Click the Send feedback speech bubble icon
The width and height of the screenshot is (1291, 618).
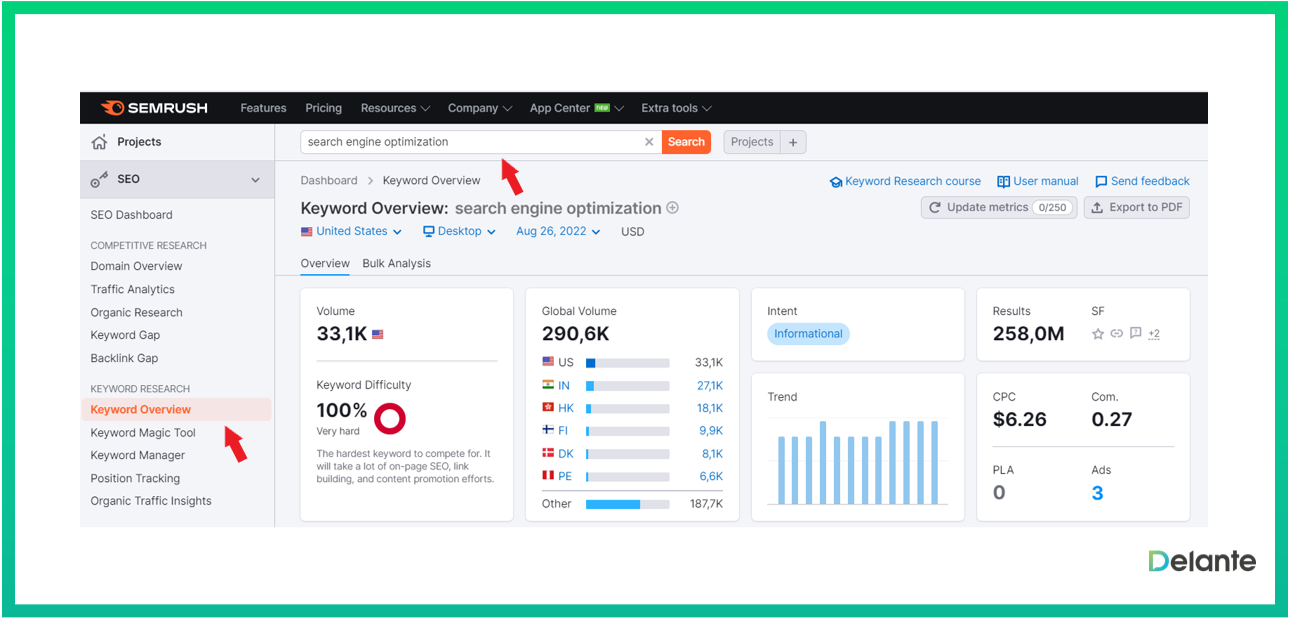1101,182
